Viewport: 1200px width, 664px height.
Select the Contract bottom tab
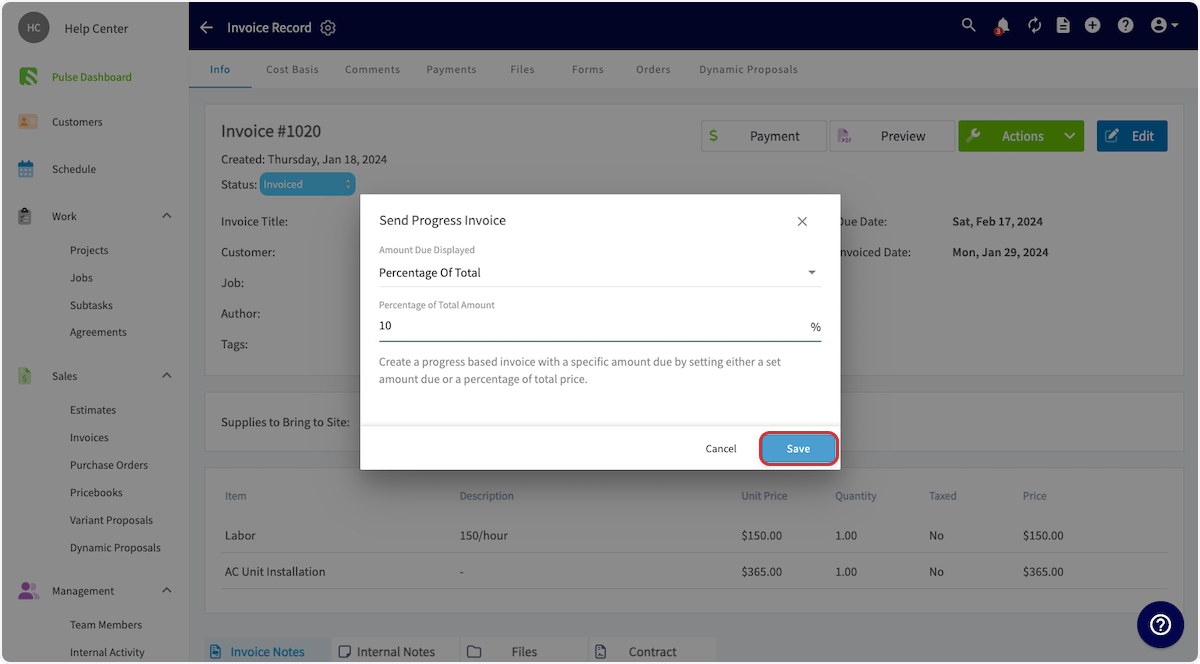coord(652,651)
